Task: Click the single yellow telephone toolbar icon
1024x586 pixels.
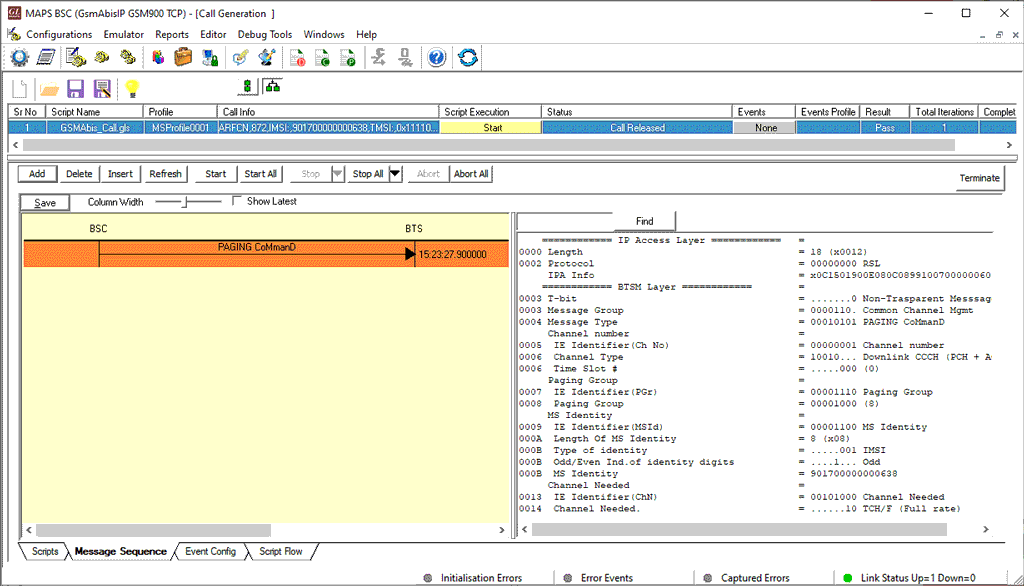Action: click(x=102, y=57)
